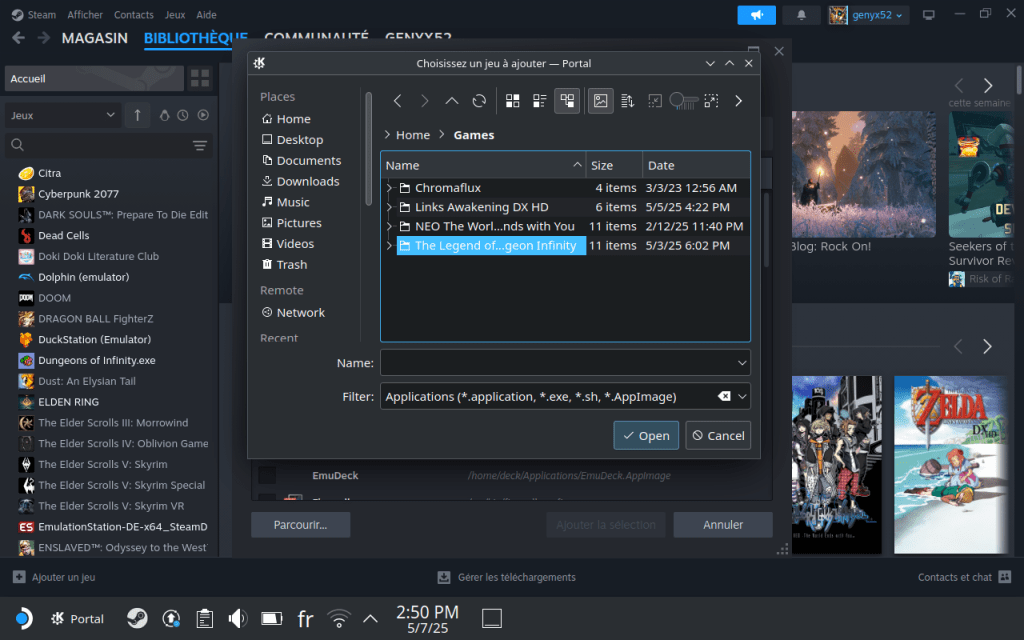Go to parent folder with up arrow
This screenshot has width=1024, height=640.
(452, 101)
